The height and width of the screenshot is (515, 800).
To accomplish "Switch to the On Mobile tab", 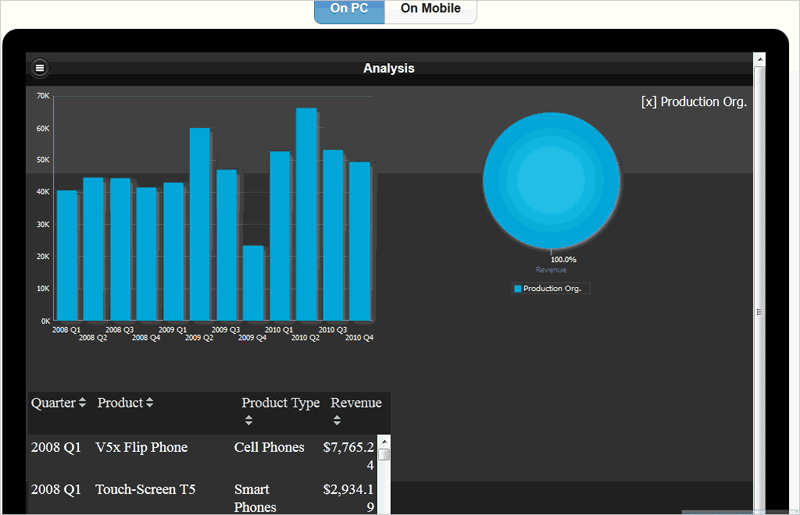I will [x=431, y=11].
